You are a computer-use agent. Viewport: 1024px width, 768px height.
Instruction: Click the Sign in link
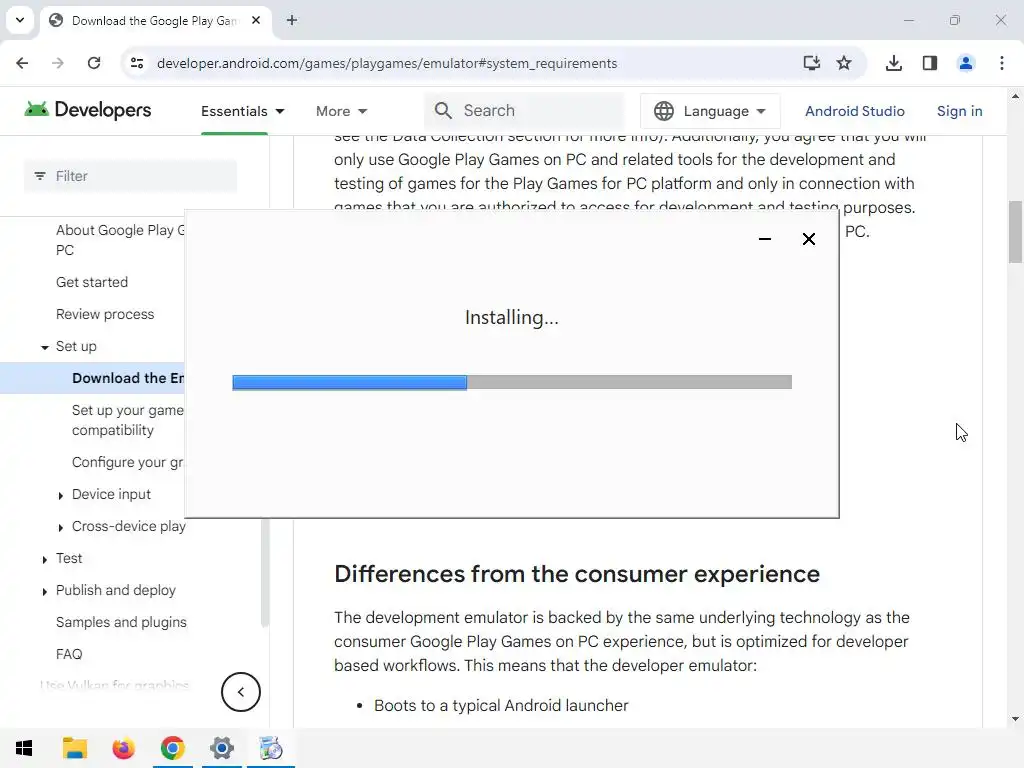[959, 111]
